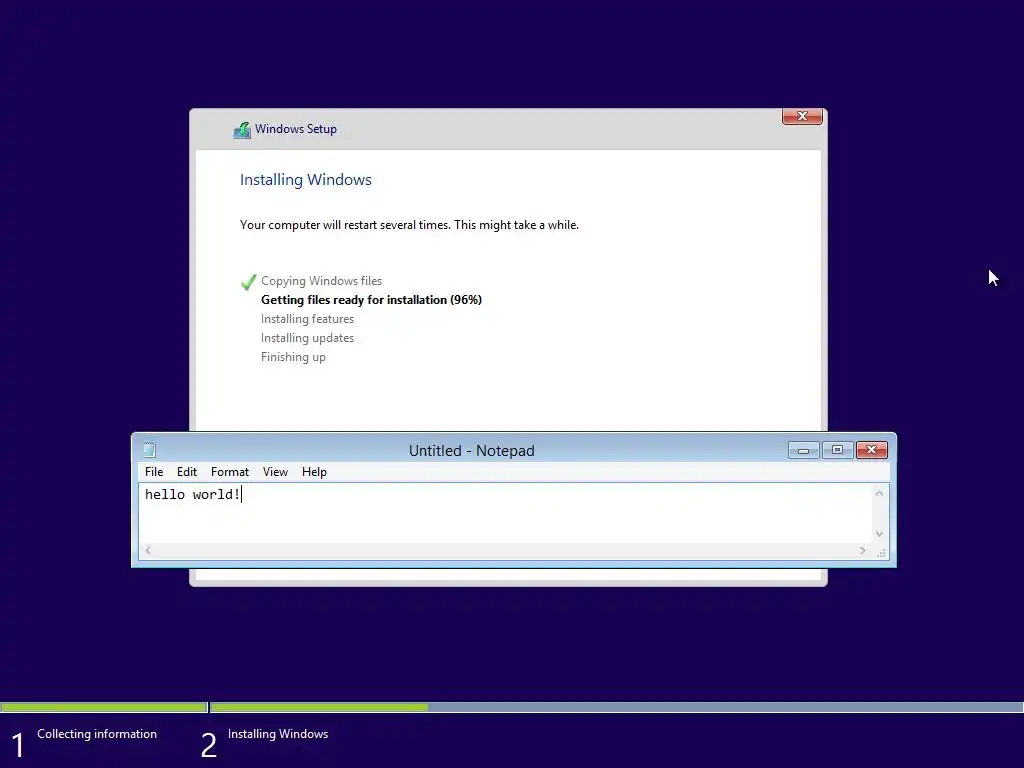Click in the Notepad text area
The image size is (1024, 768).
coord(505,513)
